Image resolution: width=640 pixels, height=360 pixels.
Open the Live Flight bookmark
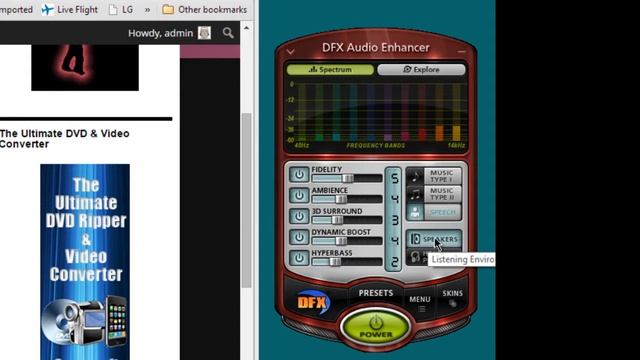pyautogui.click(x=70, y=9)
